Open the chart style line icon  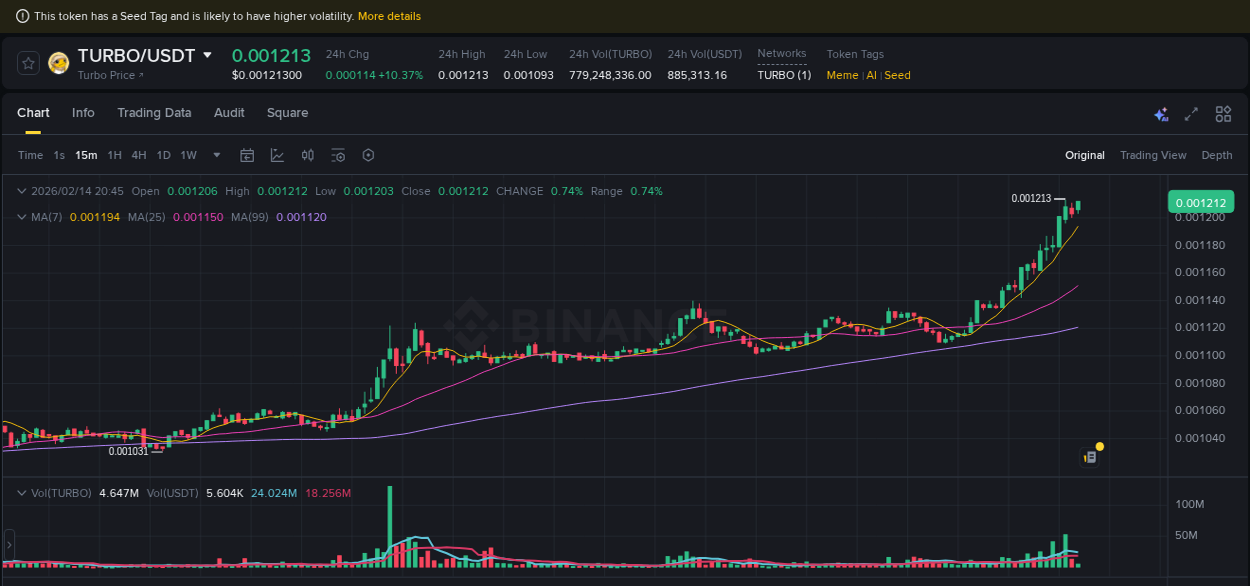(277, 155)
